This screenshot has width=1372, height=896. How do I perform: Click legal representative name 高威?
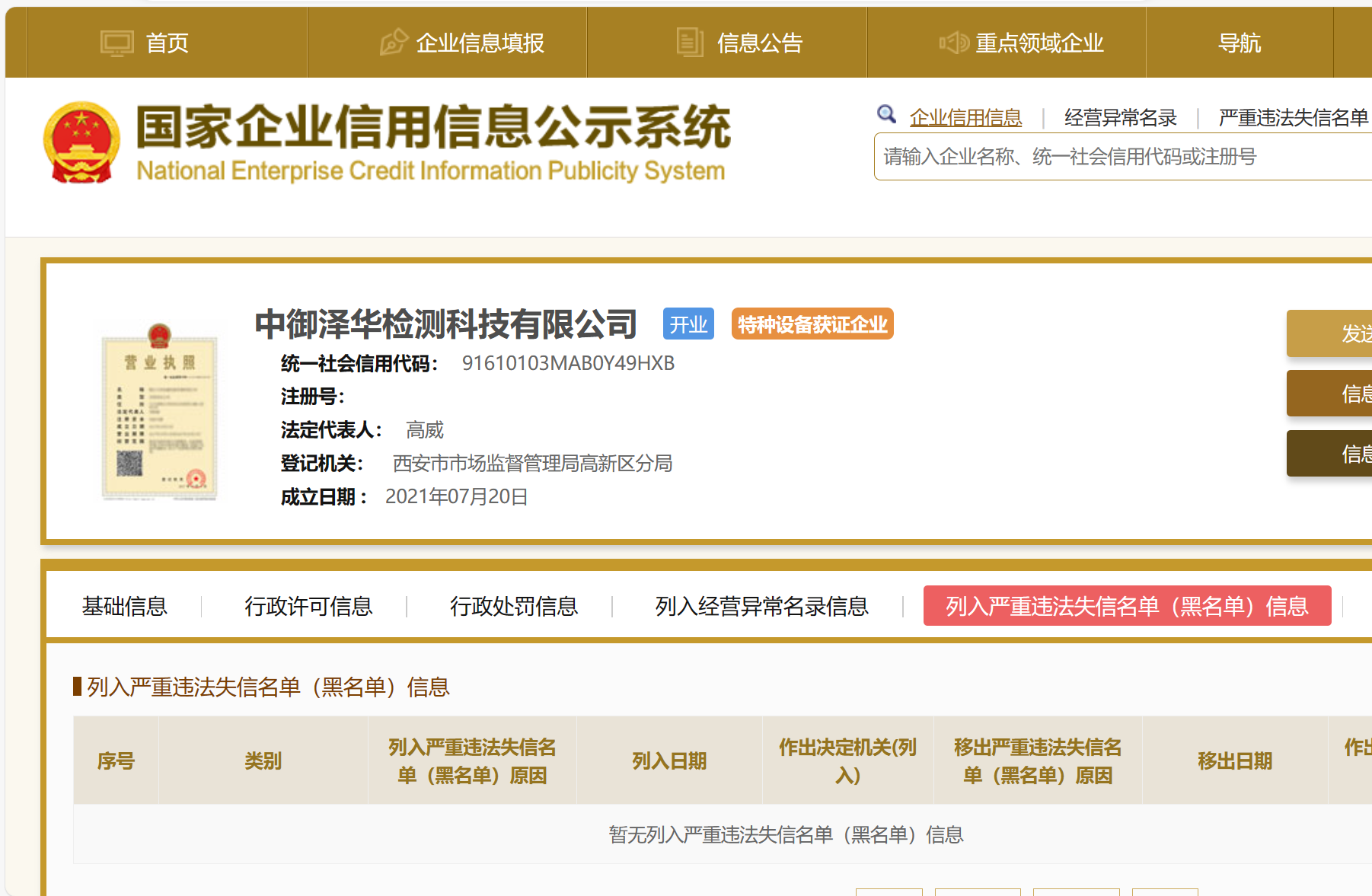click(x=425, y=430)
